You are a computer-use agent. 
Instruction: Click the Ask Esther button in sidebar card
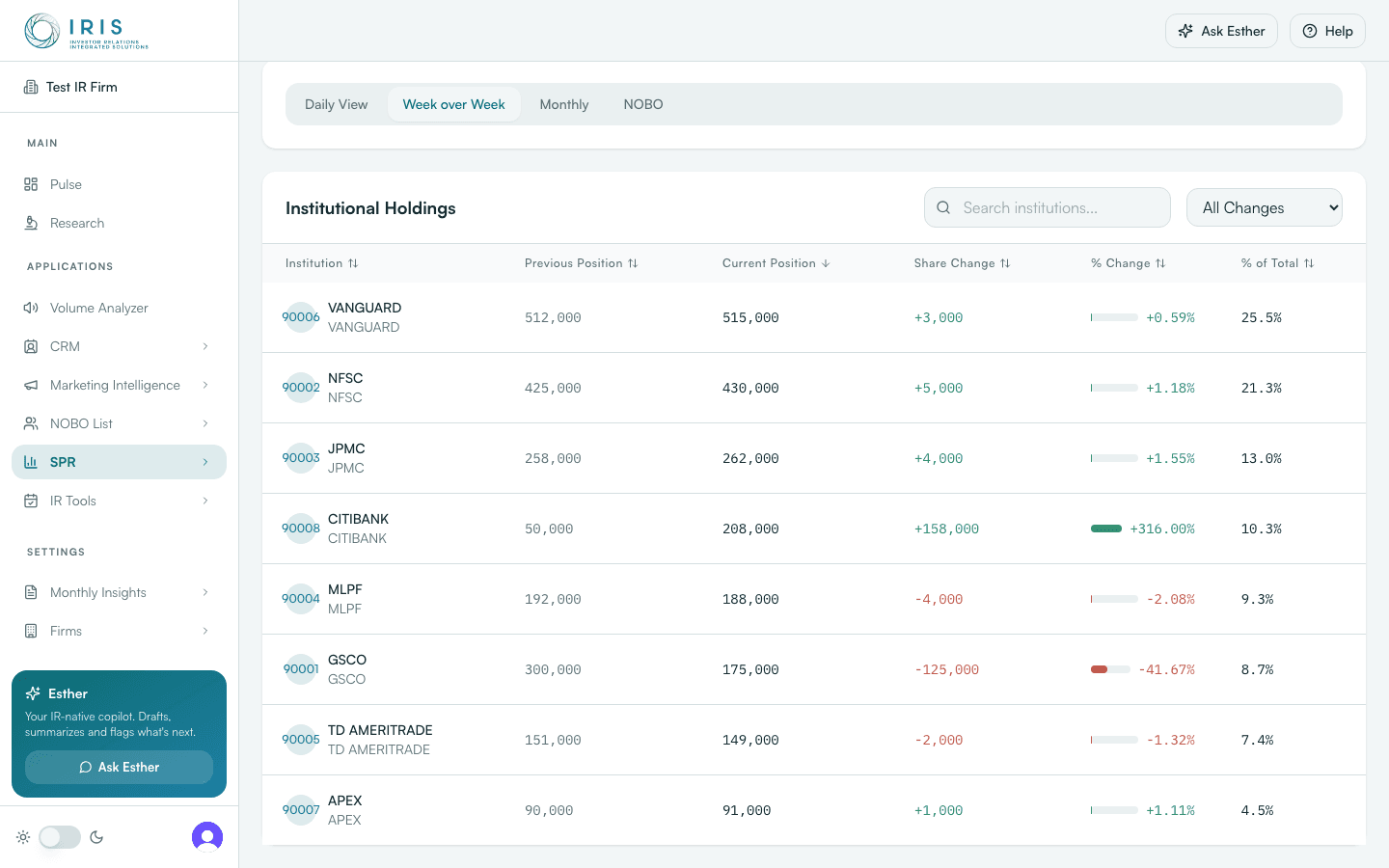tap(119, 767)
